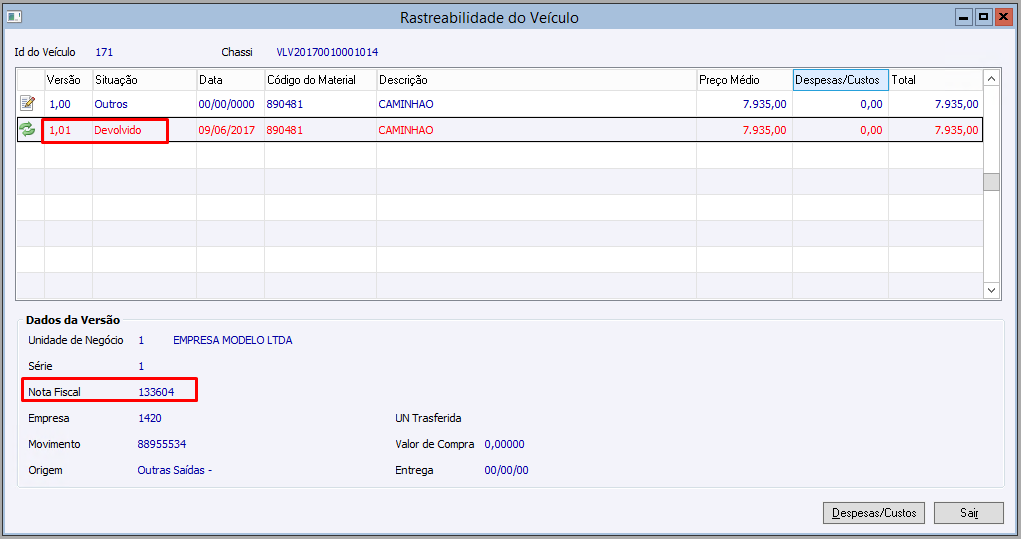
Task: Click the Preço Médio column header
Action: click(x=744, y=79)
